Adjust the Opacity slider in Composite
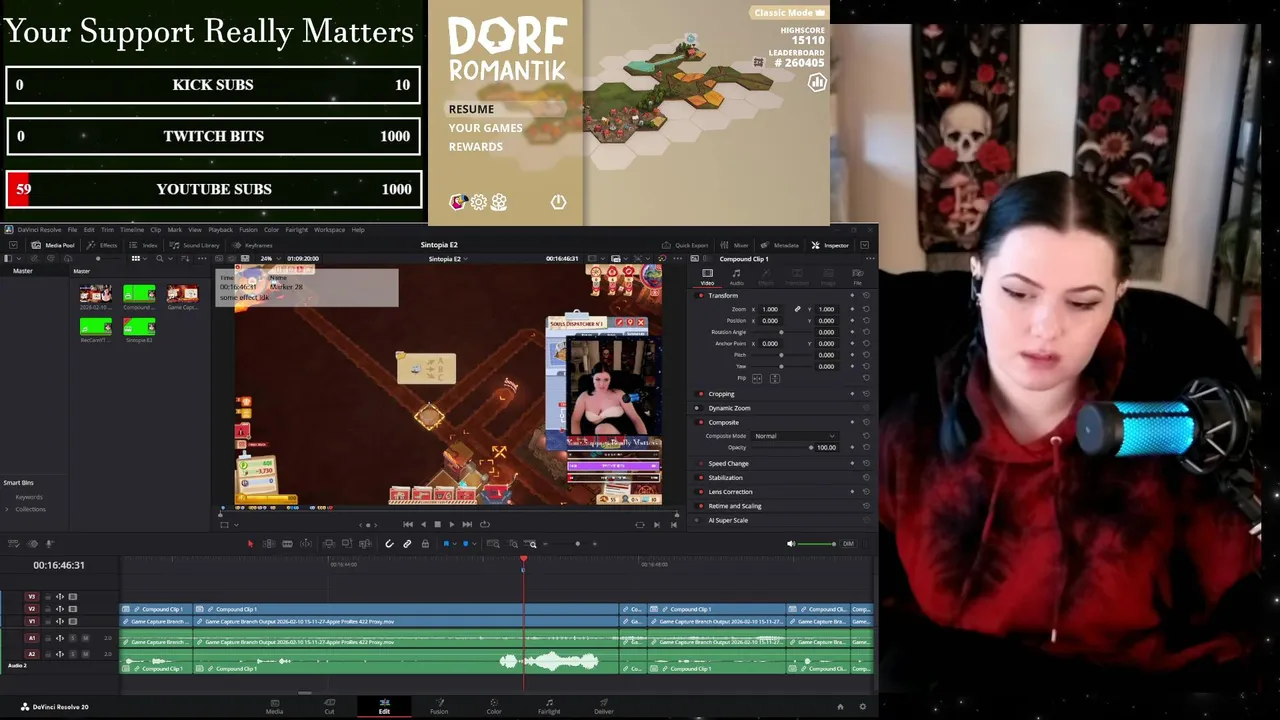 coord(811,447)
